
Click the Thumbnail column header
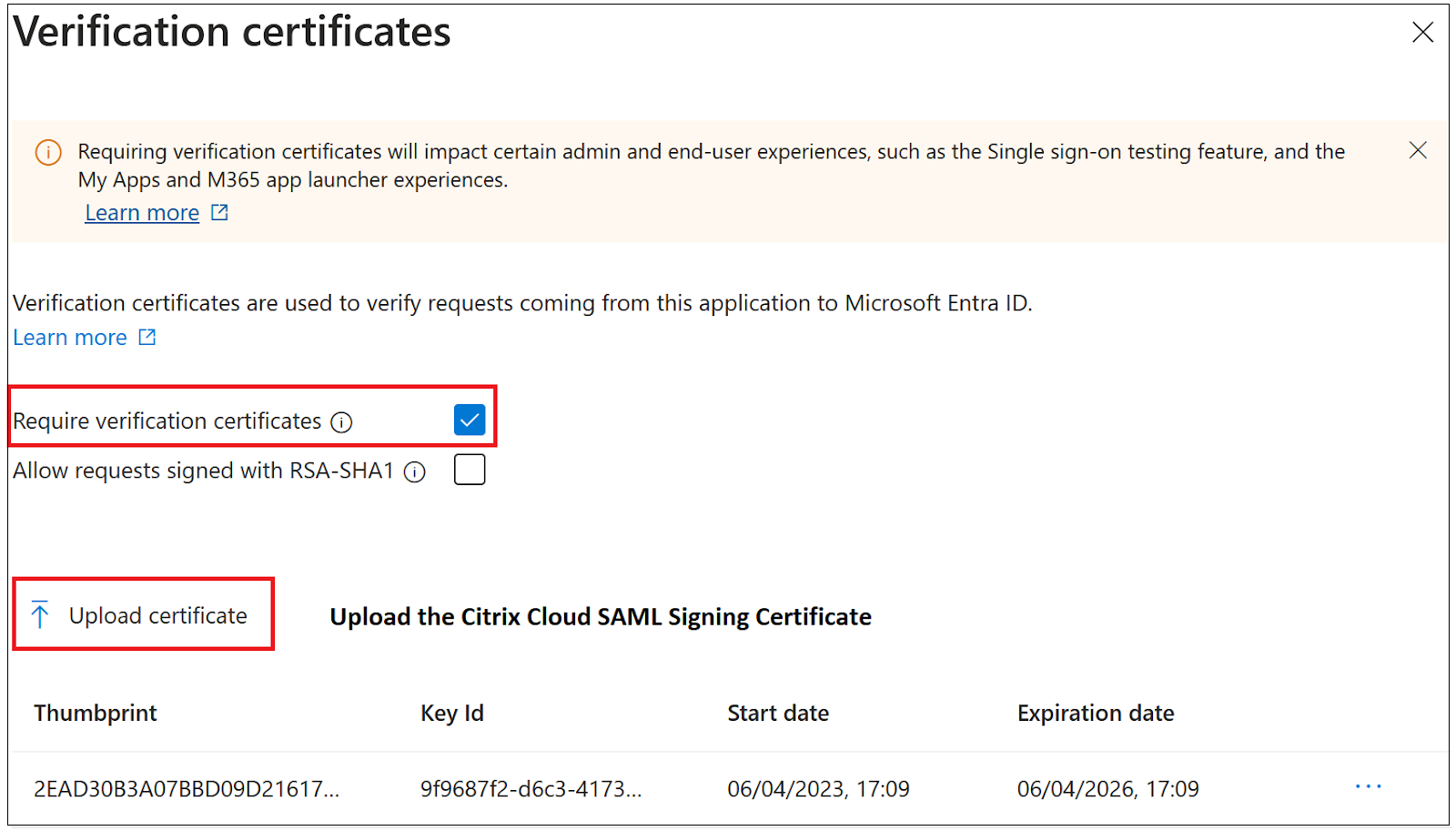point(96,713)
